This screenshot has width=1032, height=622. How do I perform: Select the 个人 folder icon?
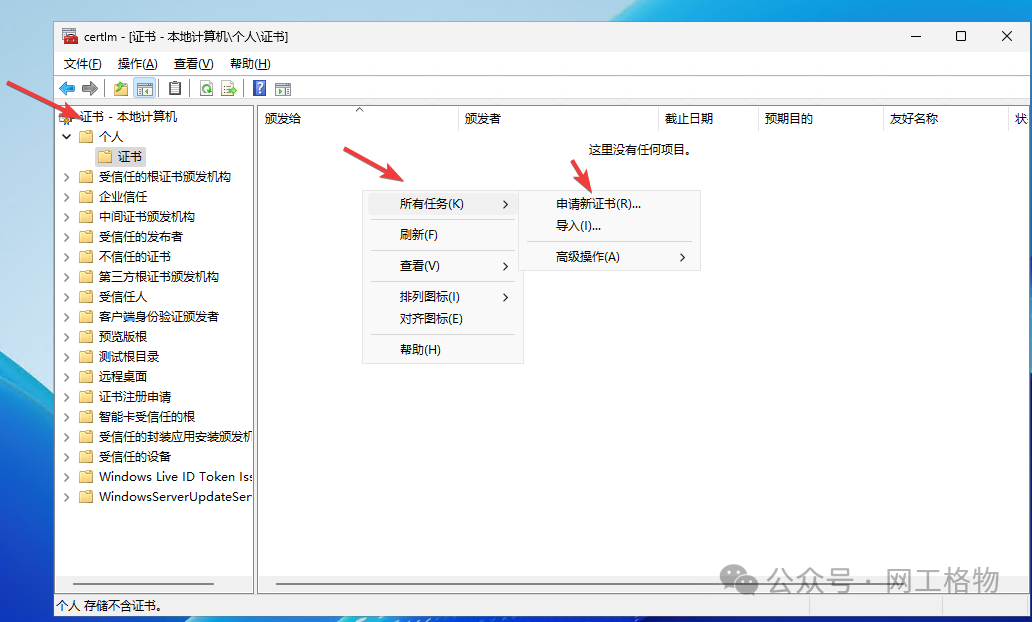[x=86, y=136]
